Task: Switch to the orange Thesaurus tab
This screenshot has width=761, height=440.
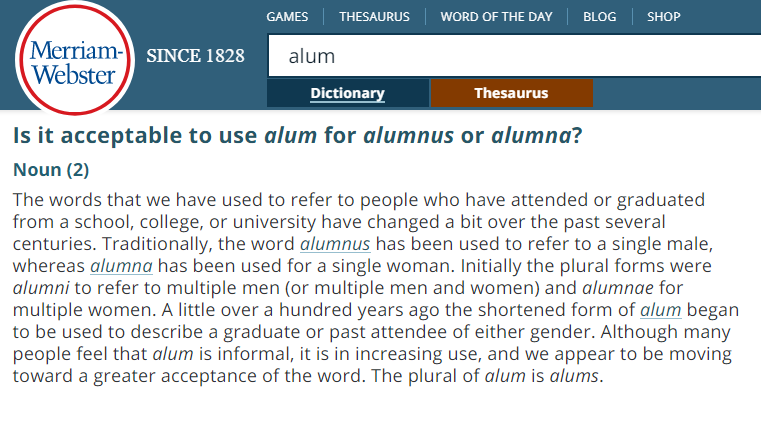Action: click(x=511, y=93)
